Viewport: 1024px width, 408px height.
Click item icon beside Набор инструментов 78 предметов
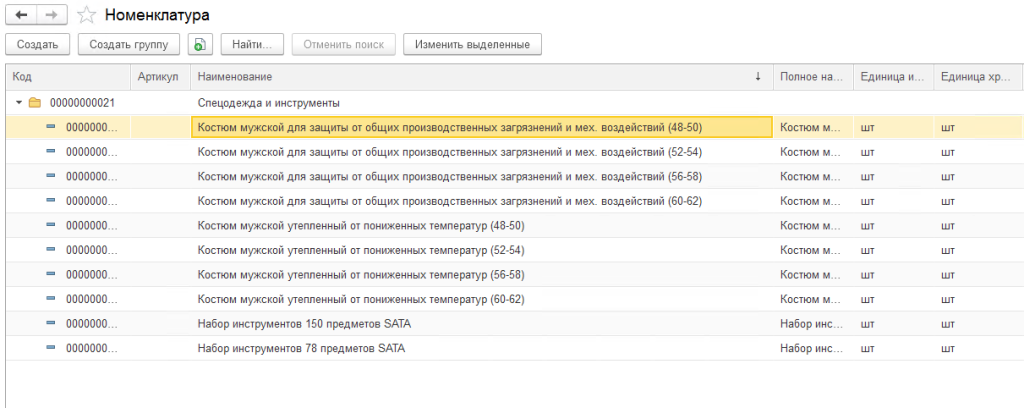point(51,348)
